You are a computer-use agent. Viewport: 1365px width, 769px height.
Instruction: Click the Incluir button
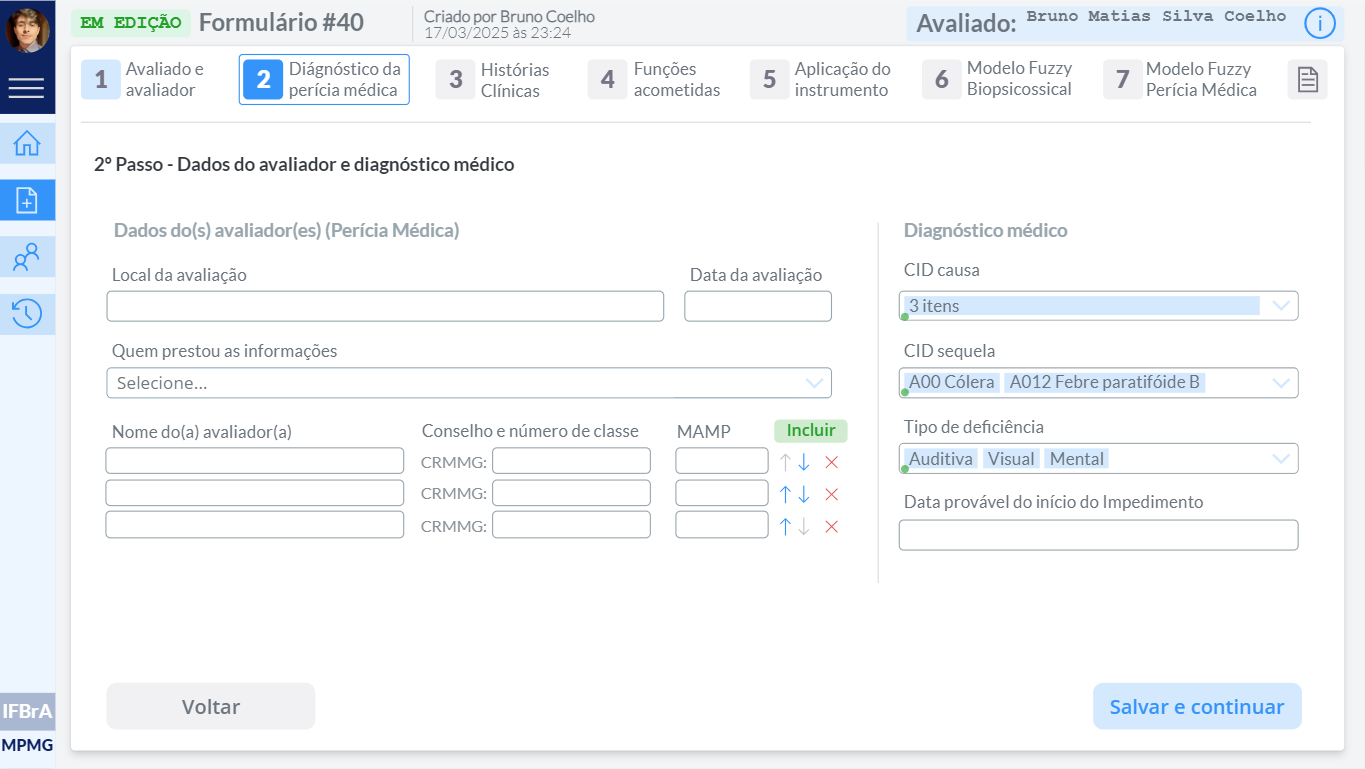(811, 431)
